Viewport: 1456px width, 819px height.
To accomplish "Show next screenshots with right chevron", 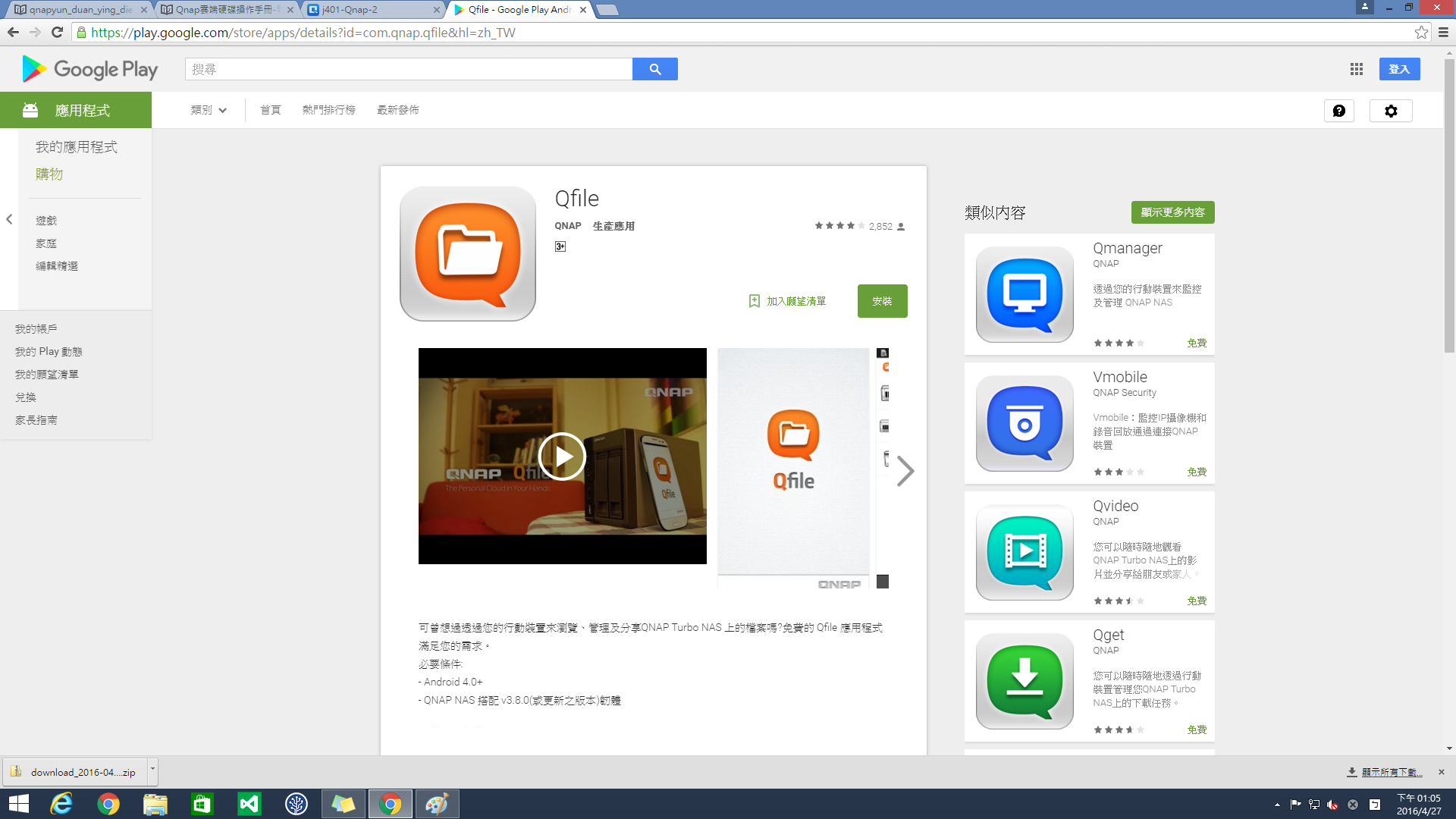I will click(905, 471).
